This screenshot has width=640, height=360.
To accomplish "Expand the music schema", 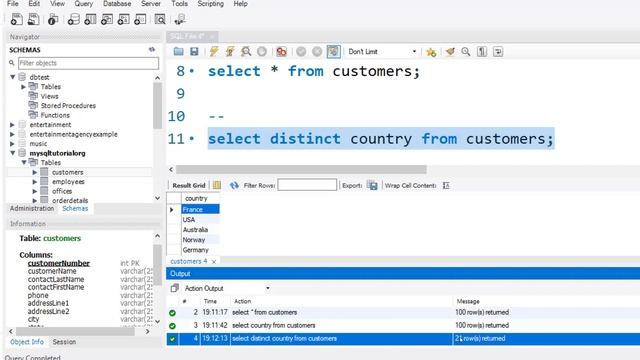I will point(12,144).
